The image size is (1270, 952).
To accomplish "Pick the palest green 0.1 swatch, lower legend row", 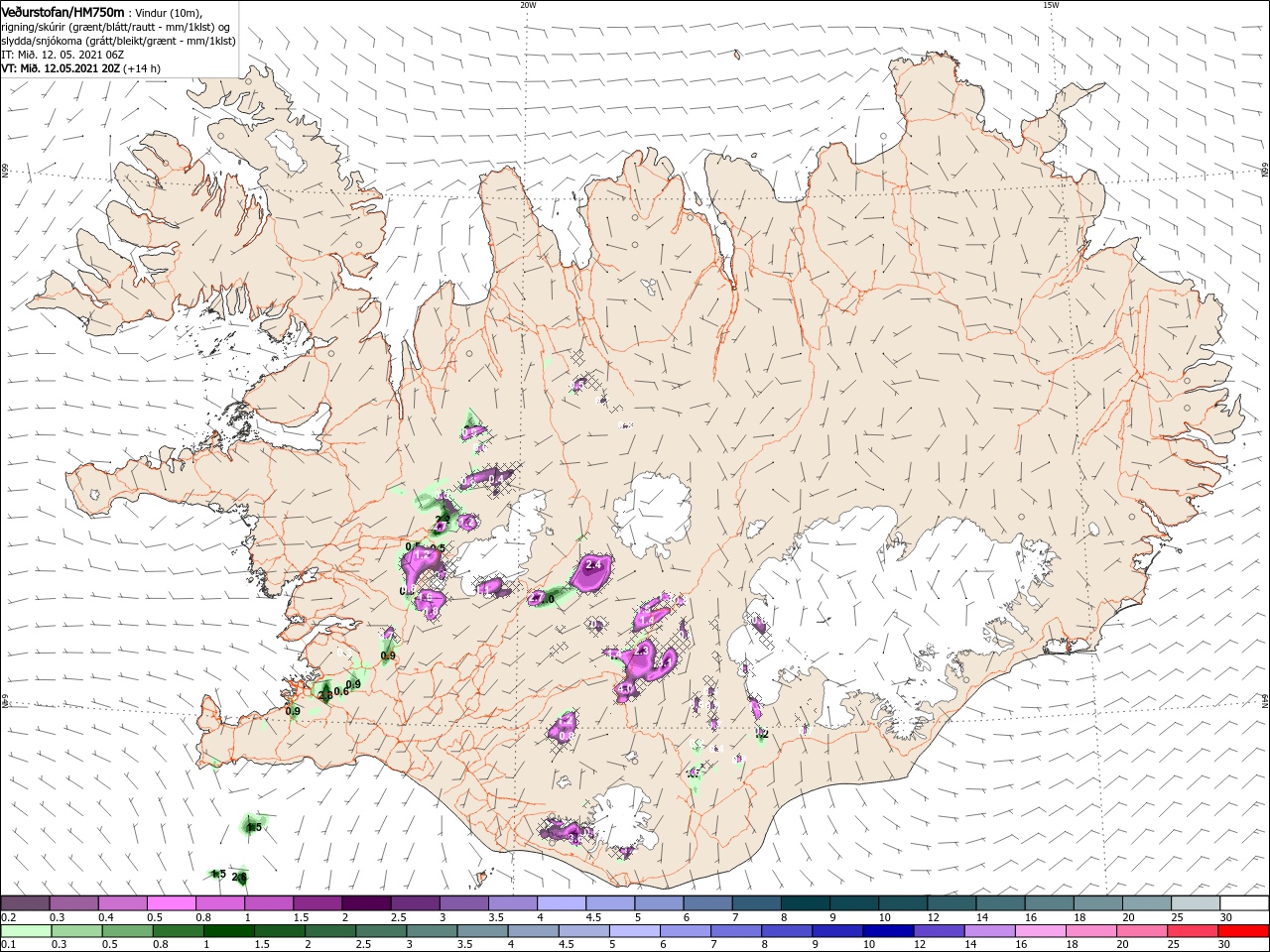I will click(x=25, y=931).
